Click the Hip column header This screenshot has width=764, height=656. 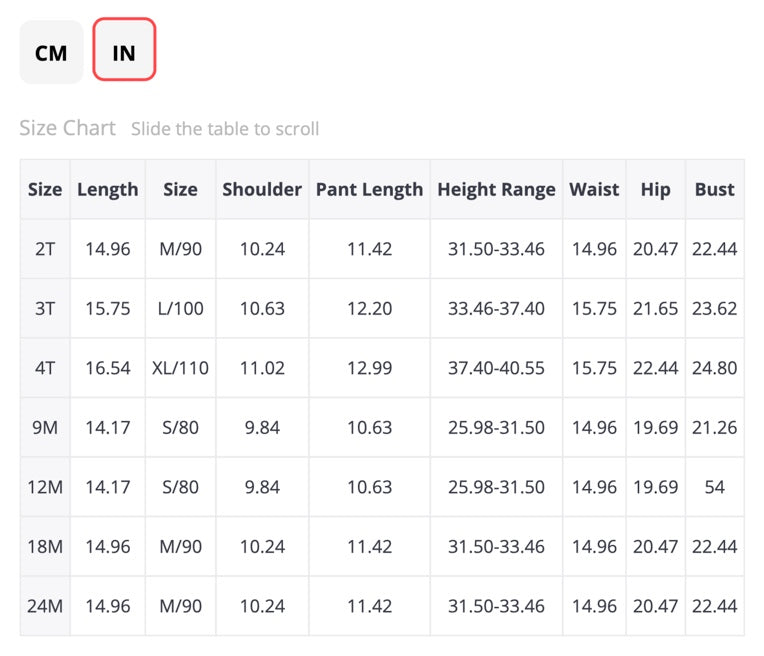click(x=655, y=190)
